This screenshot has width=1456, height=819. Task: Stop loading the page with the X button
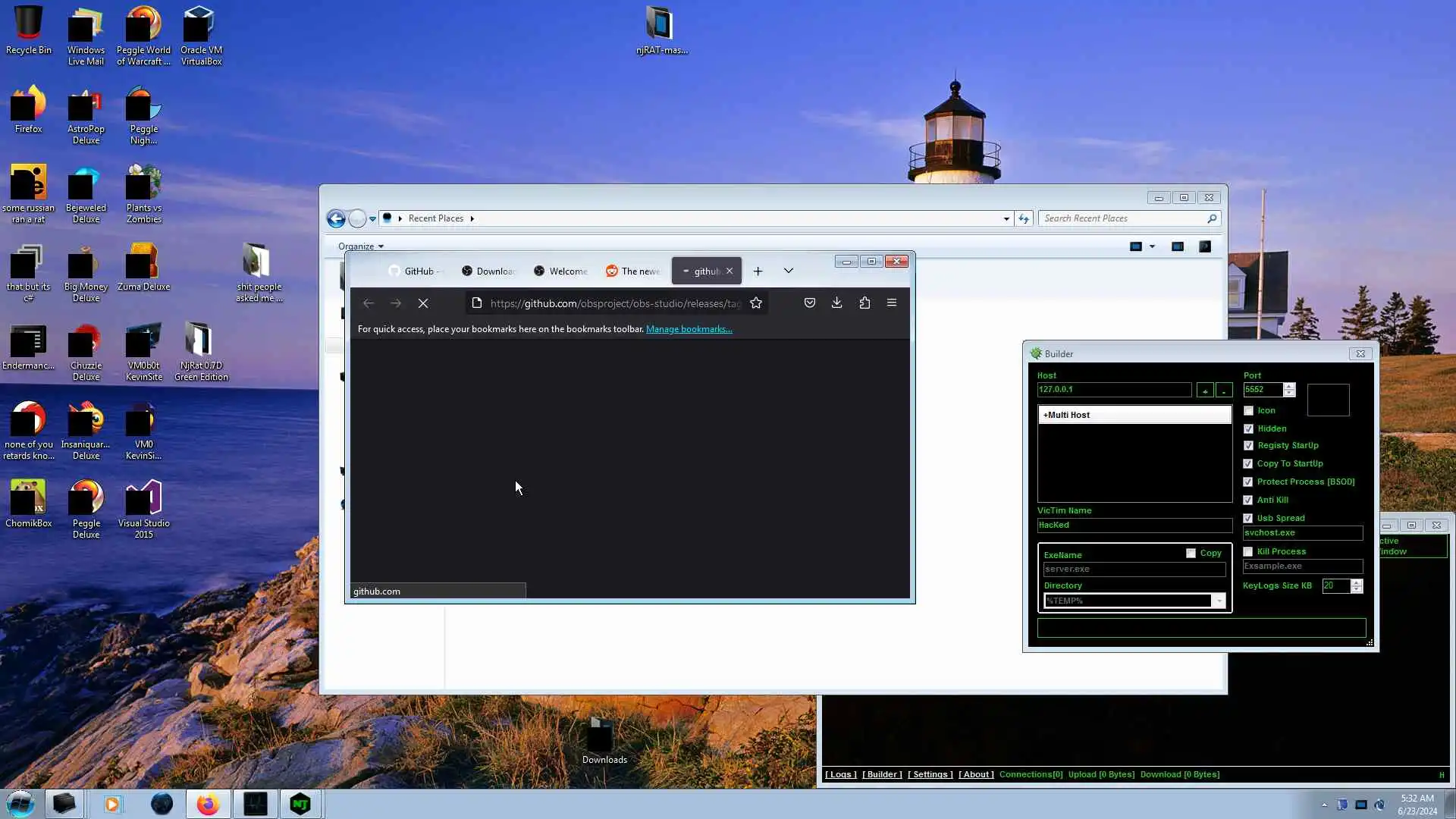423,303
